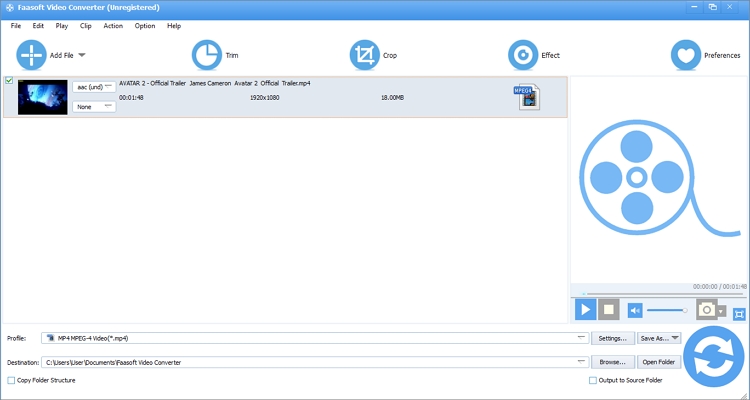Screen dimensions: 750x400
Task: Mute the preview volume speaker icon
Action: [x=635, y=311]
